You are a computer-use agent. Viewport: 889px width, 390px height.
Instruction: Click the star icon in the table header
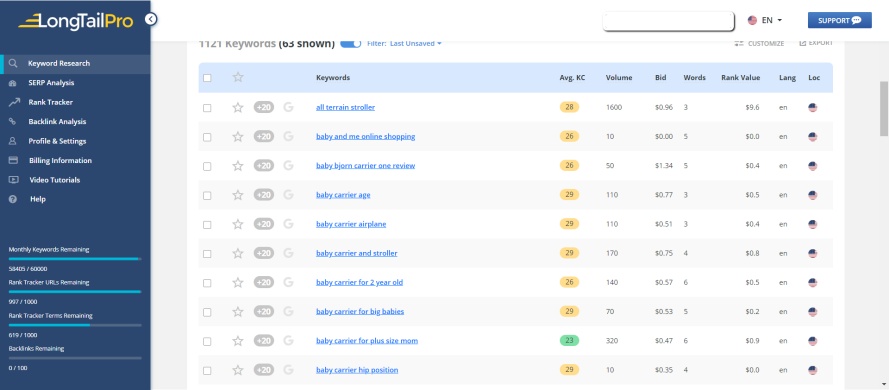tap(238, 77)
